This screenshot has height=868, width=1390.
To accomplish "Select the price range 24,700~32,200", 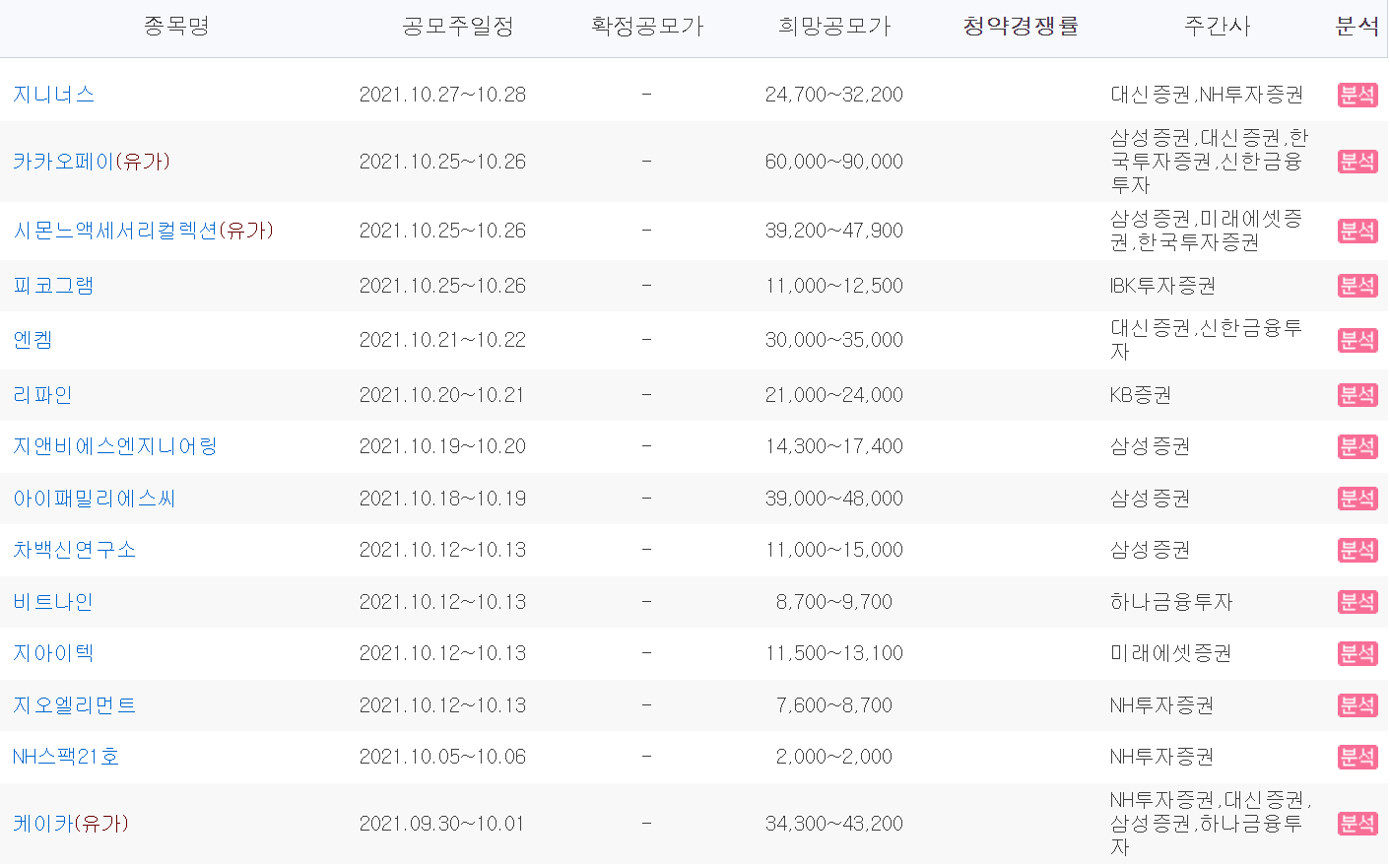I will click(834, 95).
